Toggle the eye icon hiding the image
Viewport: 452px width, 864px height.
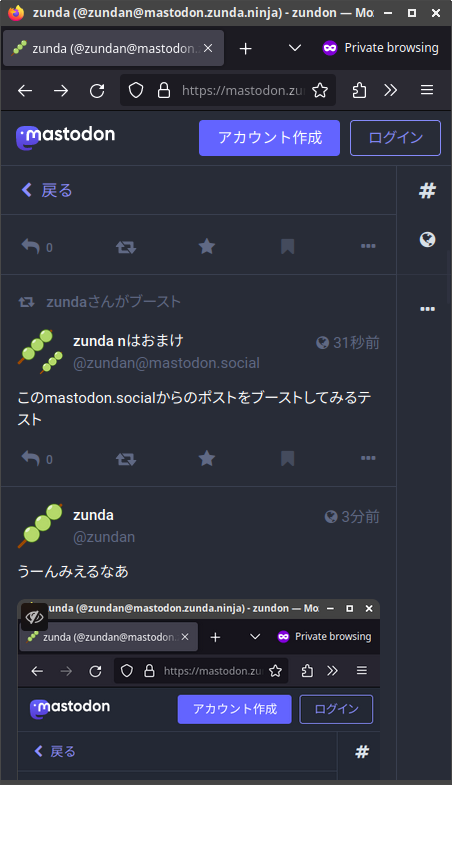(x=34, y=617)
